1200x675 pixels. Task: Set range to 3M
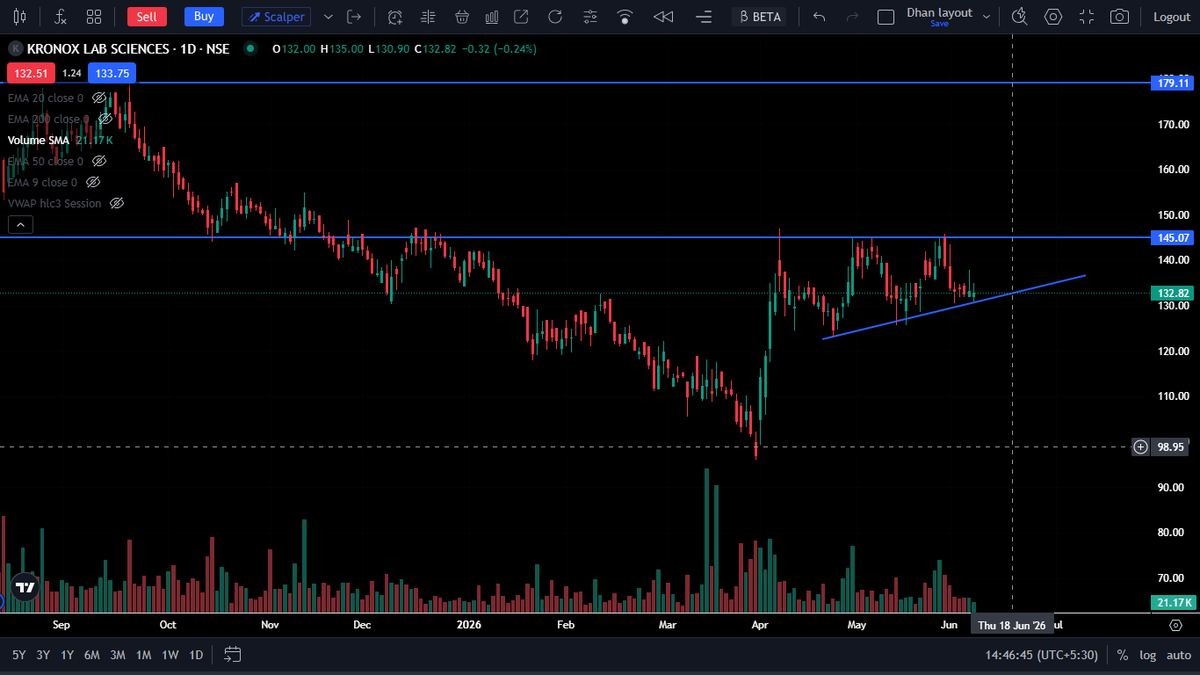(117, 655)
